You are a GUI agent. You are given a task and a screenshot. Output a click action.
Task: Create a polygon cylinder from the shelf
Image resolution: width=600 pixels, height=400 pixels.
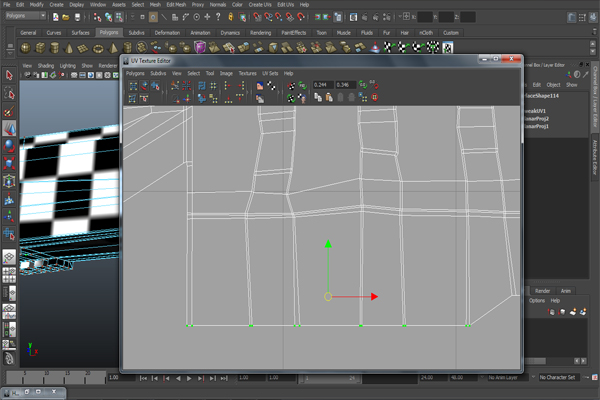[x=54, y=48]
